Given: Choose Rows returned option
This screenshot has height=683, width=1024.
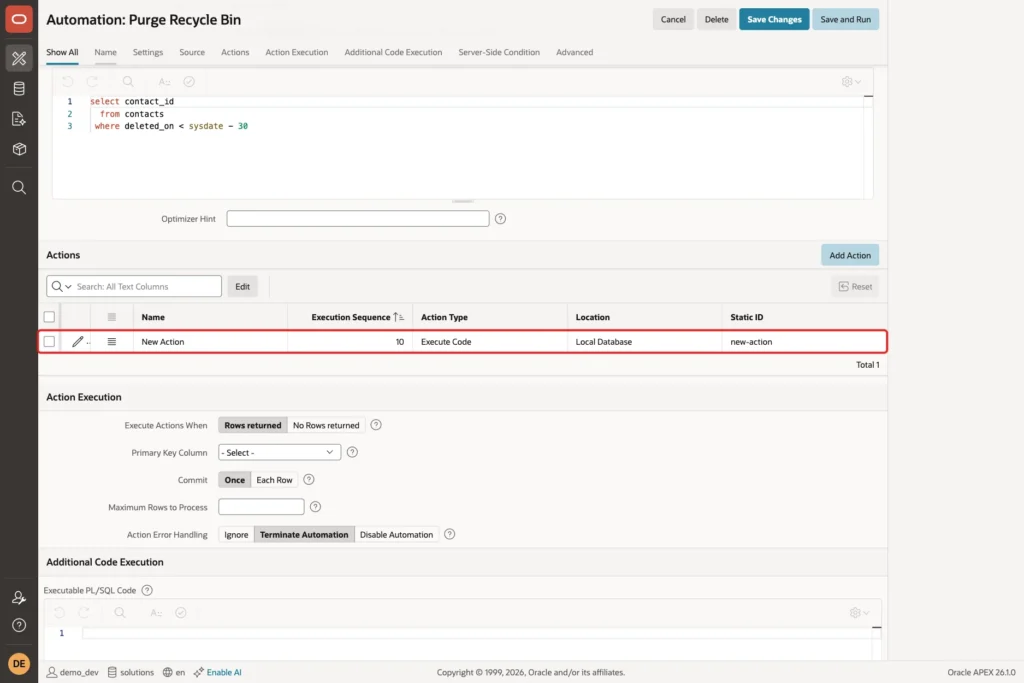Looking at the screenshot, I should [x=253, y=425].
